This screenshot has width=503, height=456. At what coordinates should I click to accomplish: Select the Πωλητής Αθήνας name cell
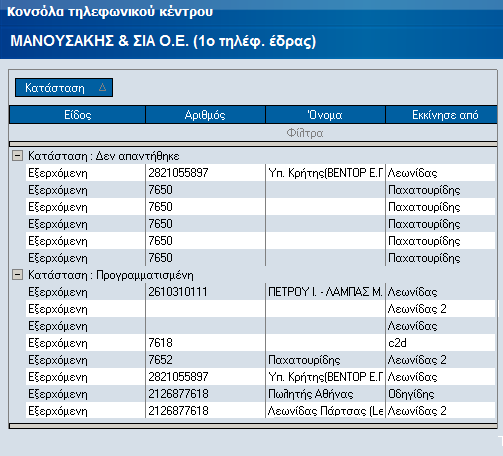(325, 394)
